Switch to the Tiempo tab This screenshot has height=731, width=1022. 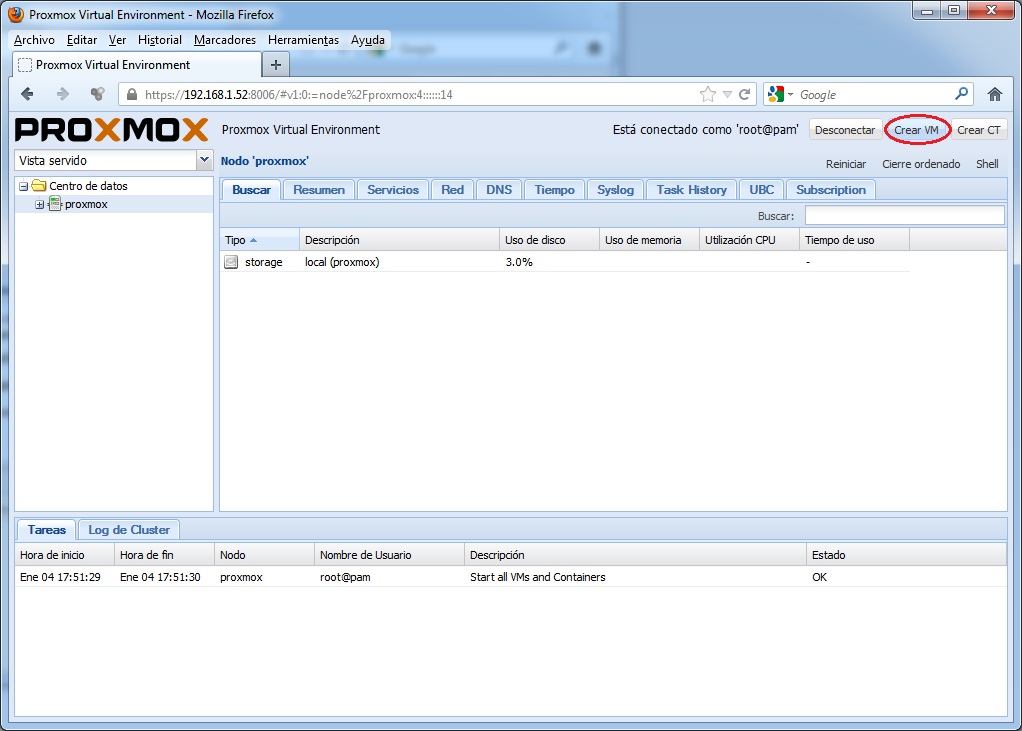555,190
